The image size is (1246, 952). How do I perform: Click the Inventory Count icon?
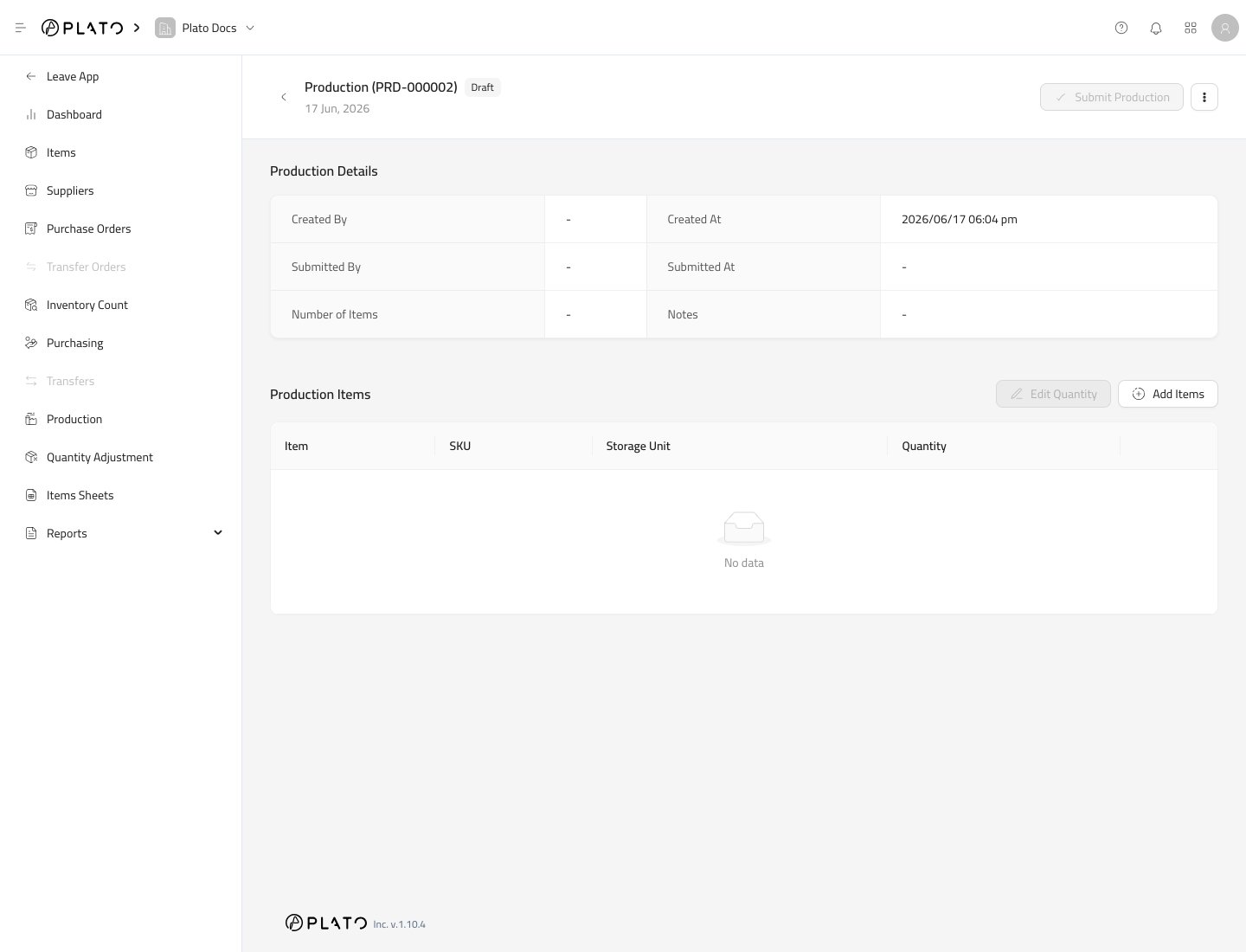(x=31, y=305)
